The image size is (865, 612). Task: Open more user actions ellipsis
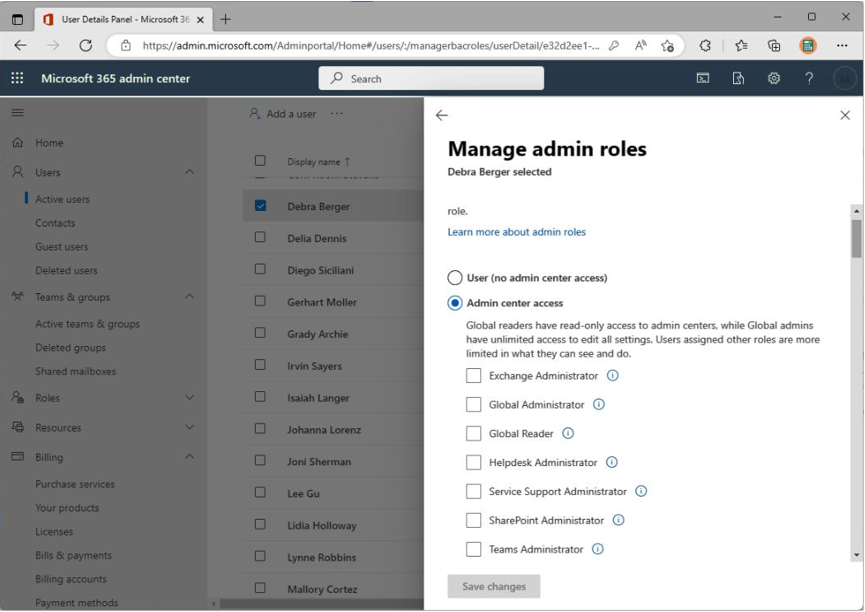coord(337,114)
